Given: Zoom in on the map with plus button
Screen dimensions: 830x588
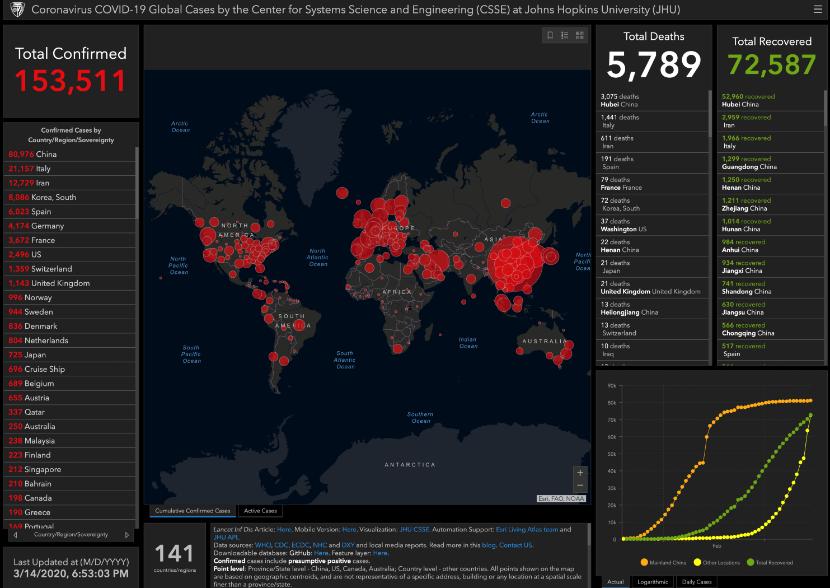Looking at the screenshot, I should click(x=581, y=472).
